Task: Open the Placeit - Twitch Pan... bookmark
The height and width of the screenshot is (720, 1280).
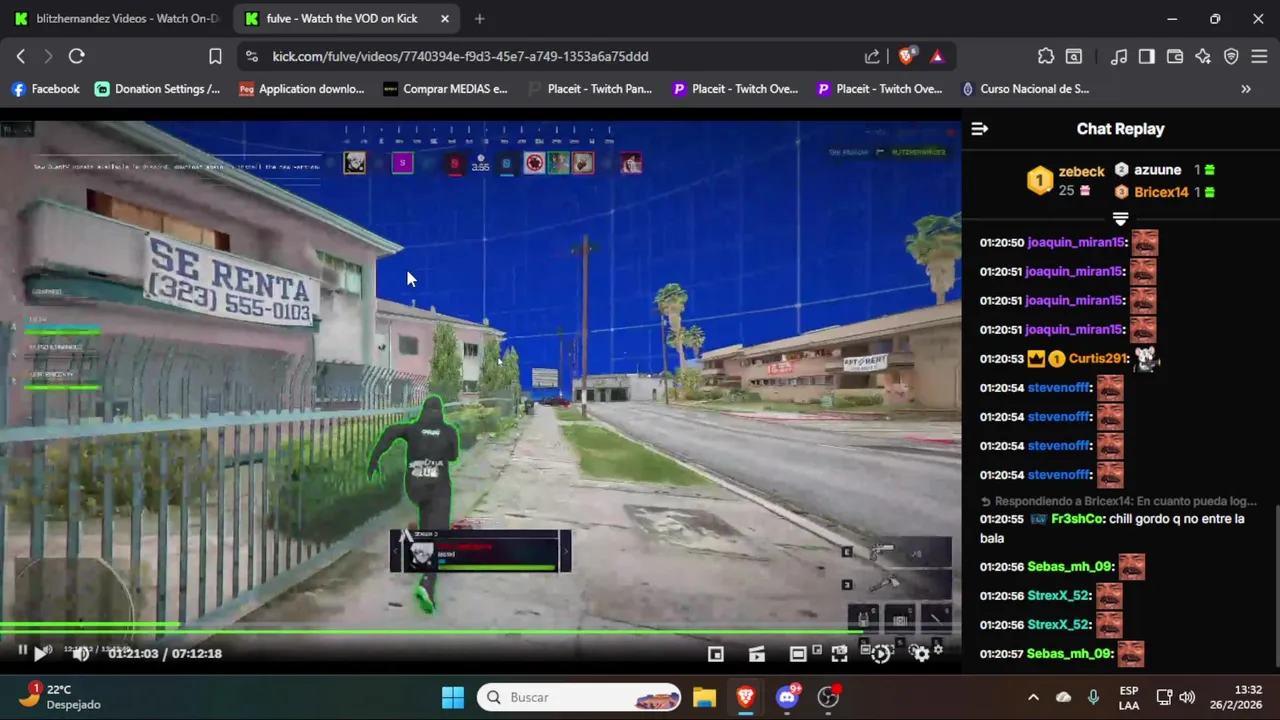Action: pos(590,89)
